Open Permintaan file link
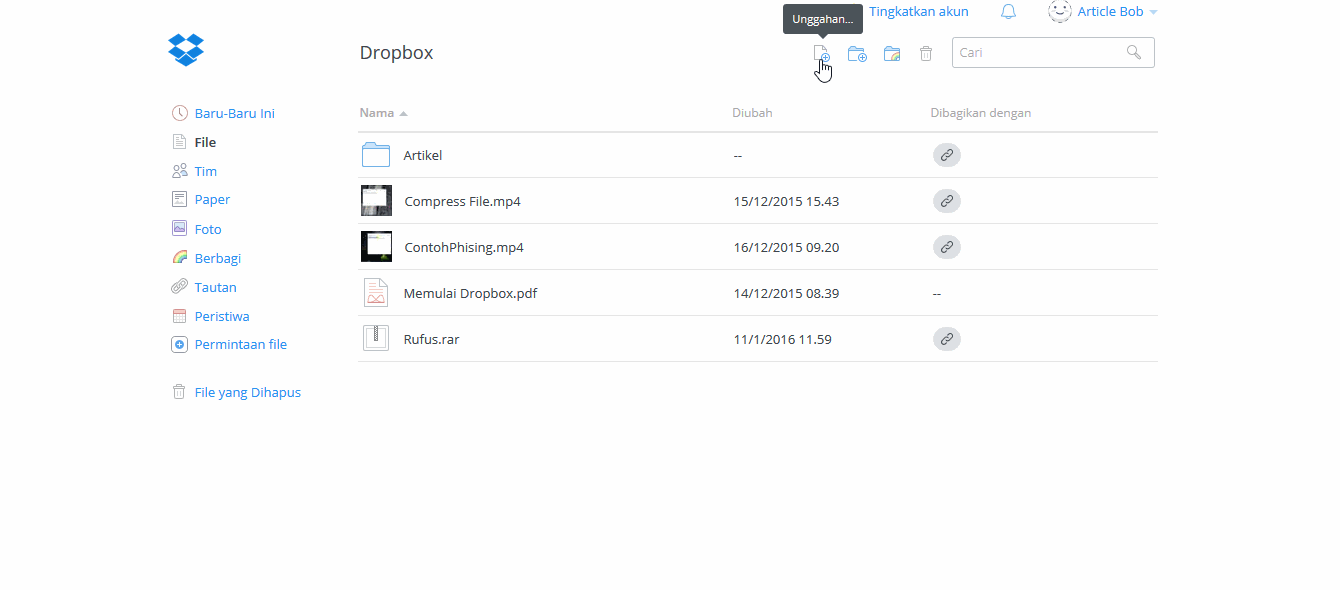1340x590 pixels. pyautogui.click(x=241, y=344)
